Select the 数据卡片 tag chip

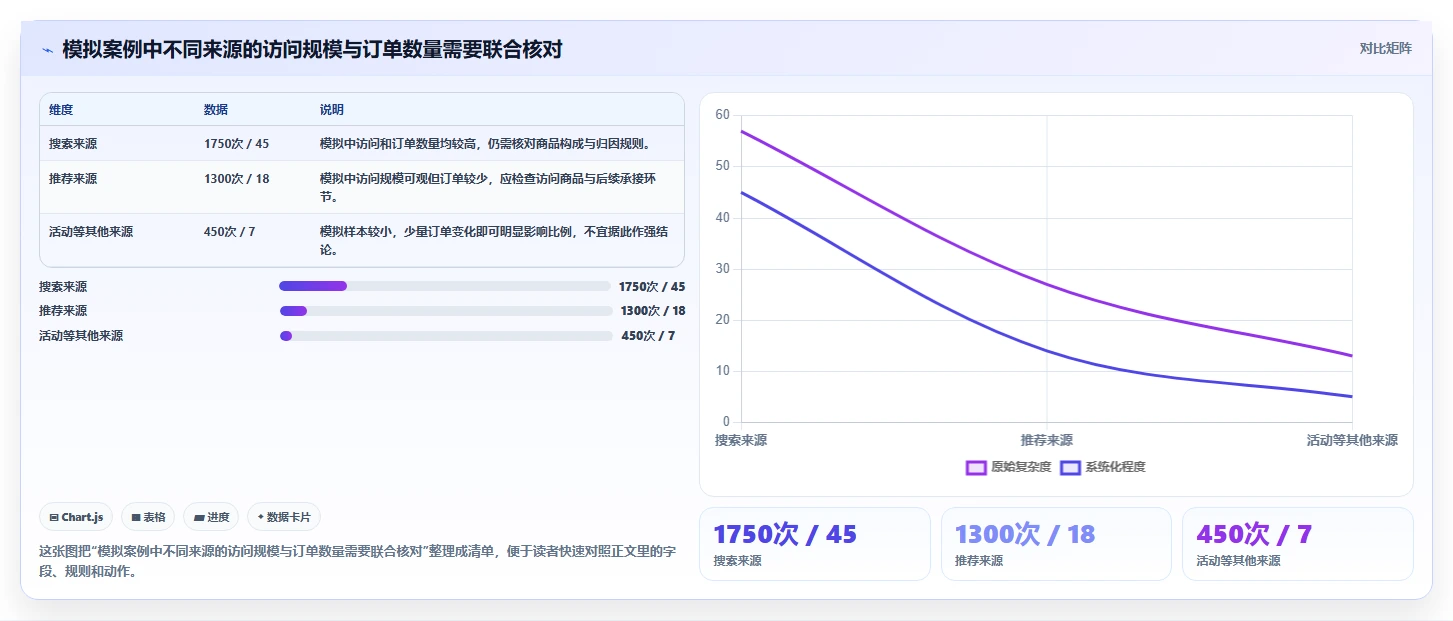click(284, 517)
